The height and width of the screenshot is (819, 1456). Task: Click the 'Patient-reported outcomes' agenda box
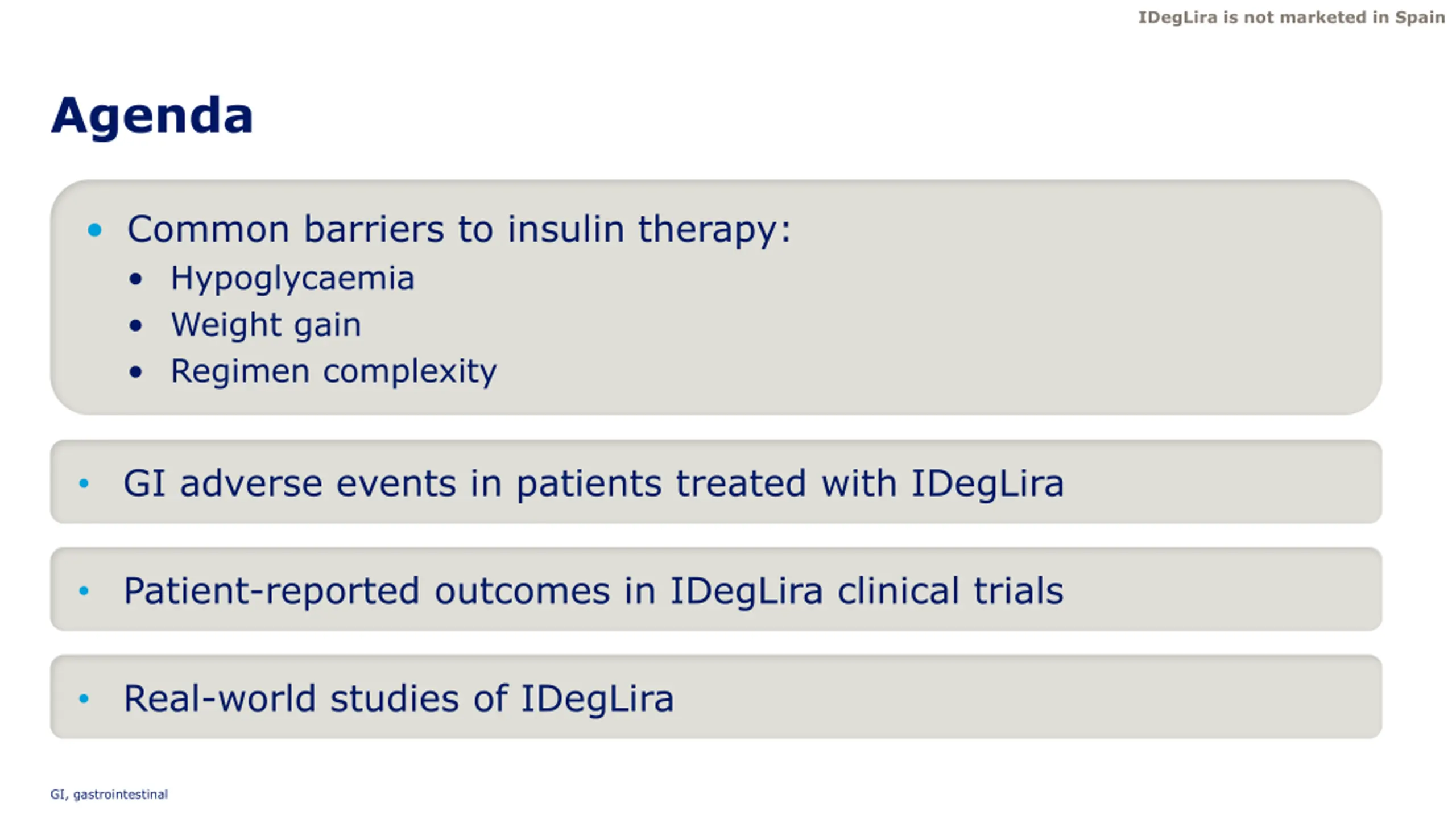click(x=716, y=589)
